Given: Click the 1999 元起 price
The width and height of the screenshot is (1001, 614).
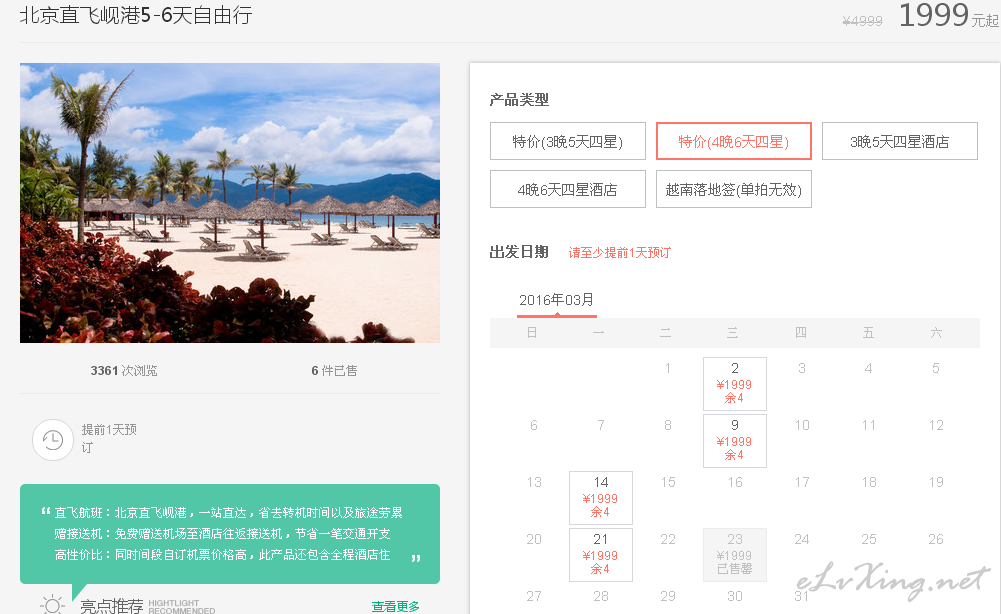Looking at the screenshot, I should click(949, 15).
